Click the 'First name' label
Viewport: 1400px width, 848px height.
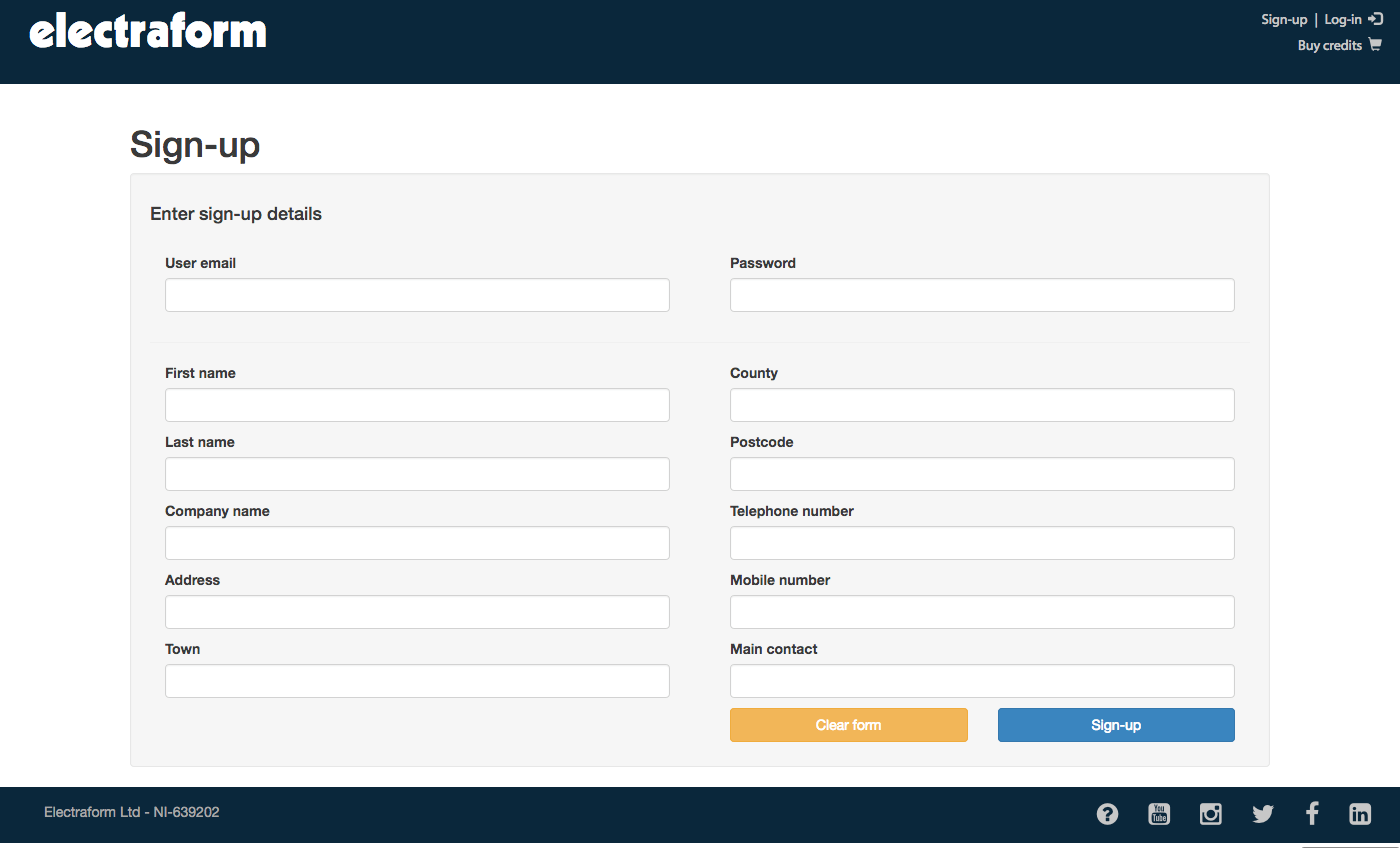200,373
